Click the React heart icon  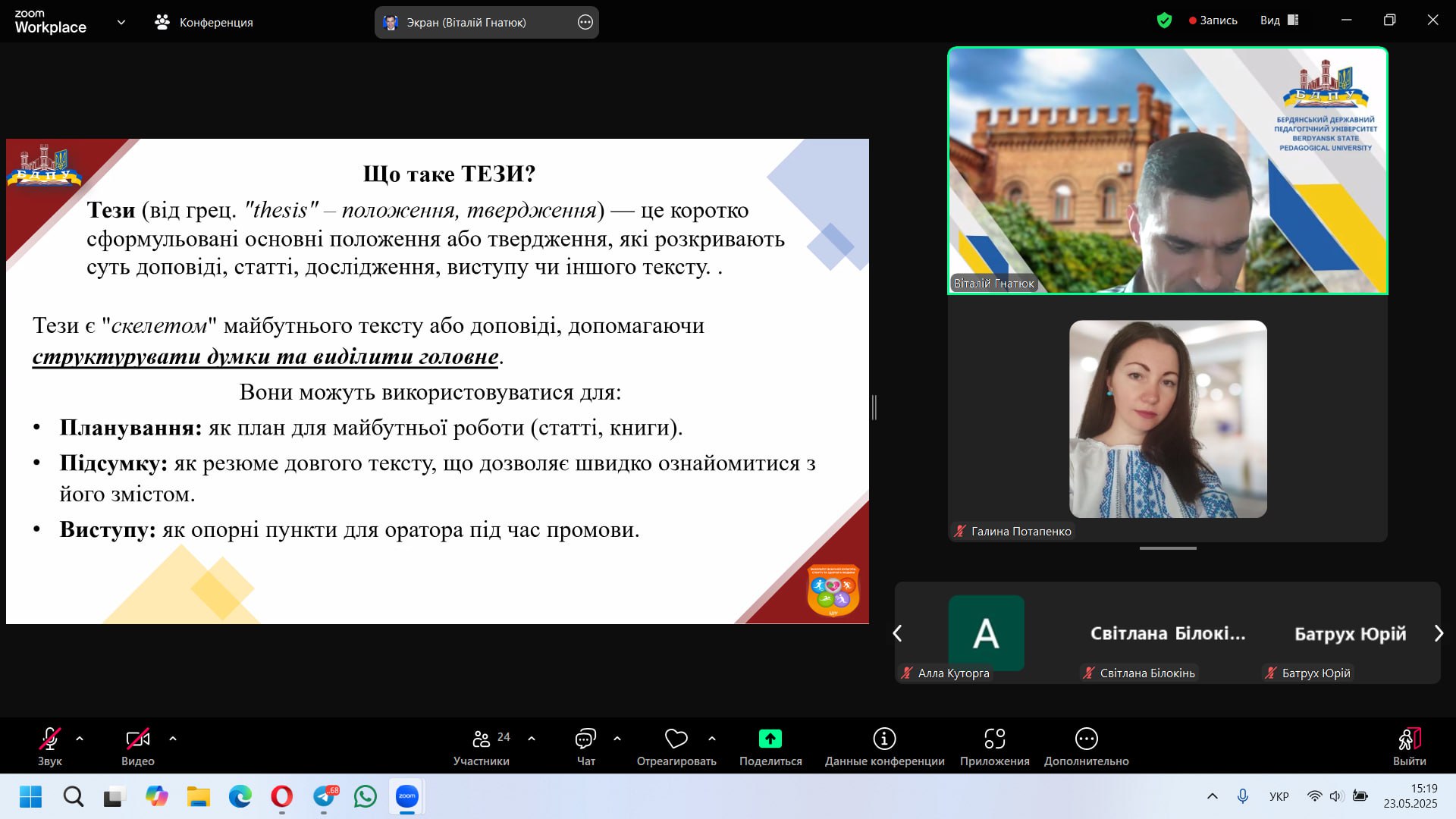click(x=676, y=739)
